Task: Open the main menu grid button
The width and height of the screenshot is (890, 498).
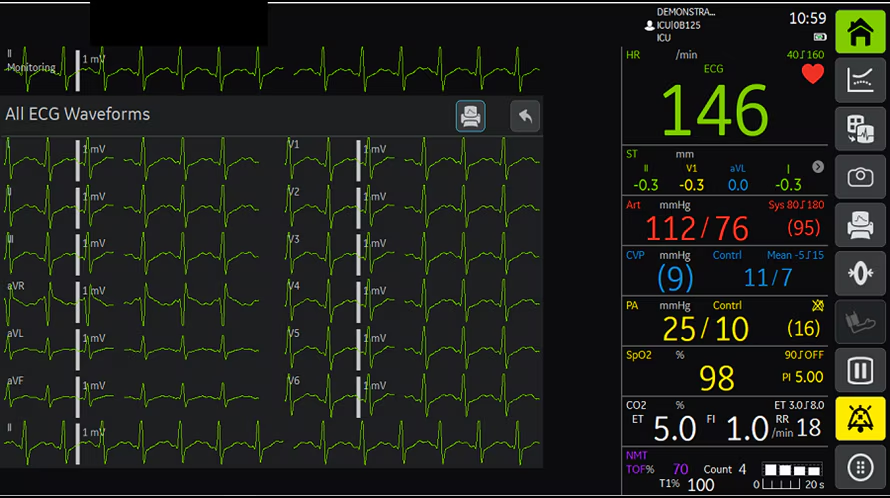Action: [860, 467]
